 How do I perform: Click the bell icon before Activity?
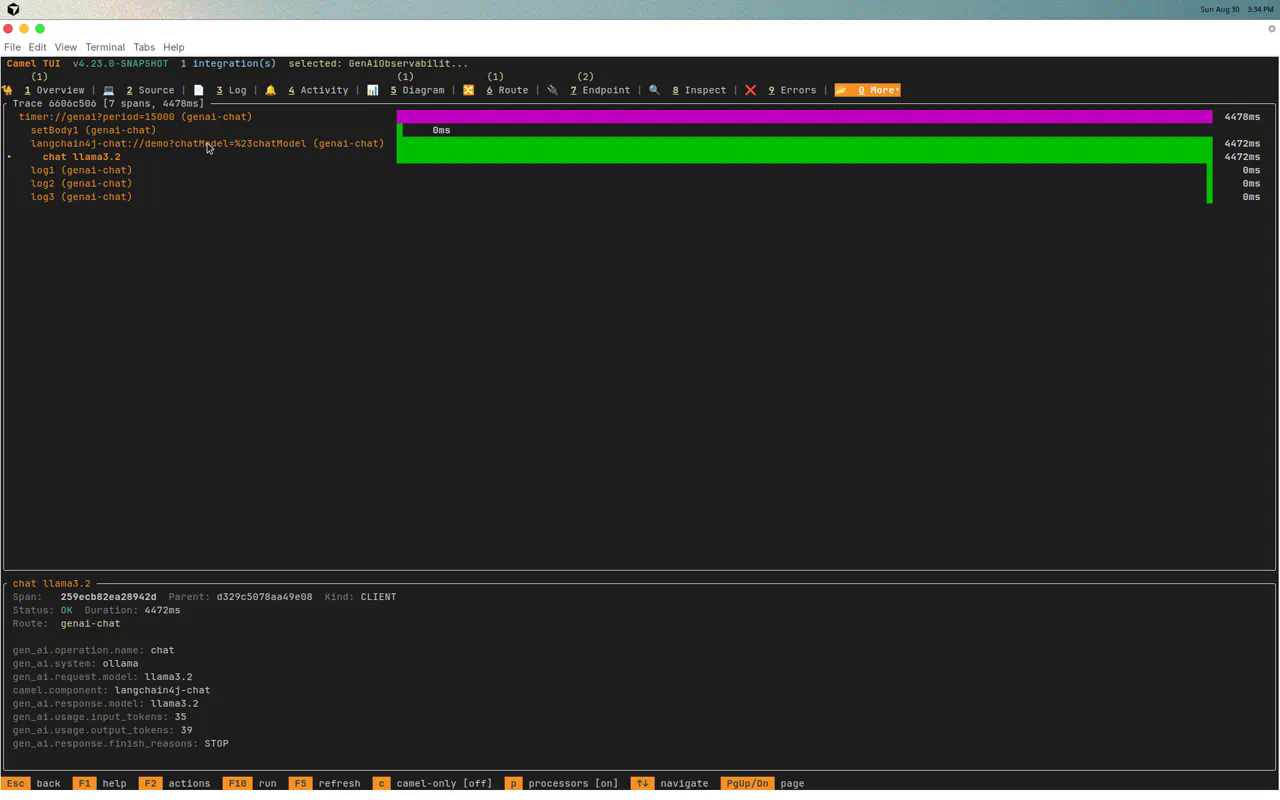coord(270,90)
